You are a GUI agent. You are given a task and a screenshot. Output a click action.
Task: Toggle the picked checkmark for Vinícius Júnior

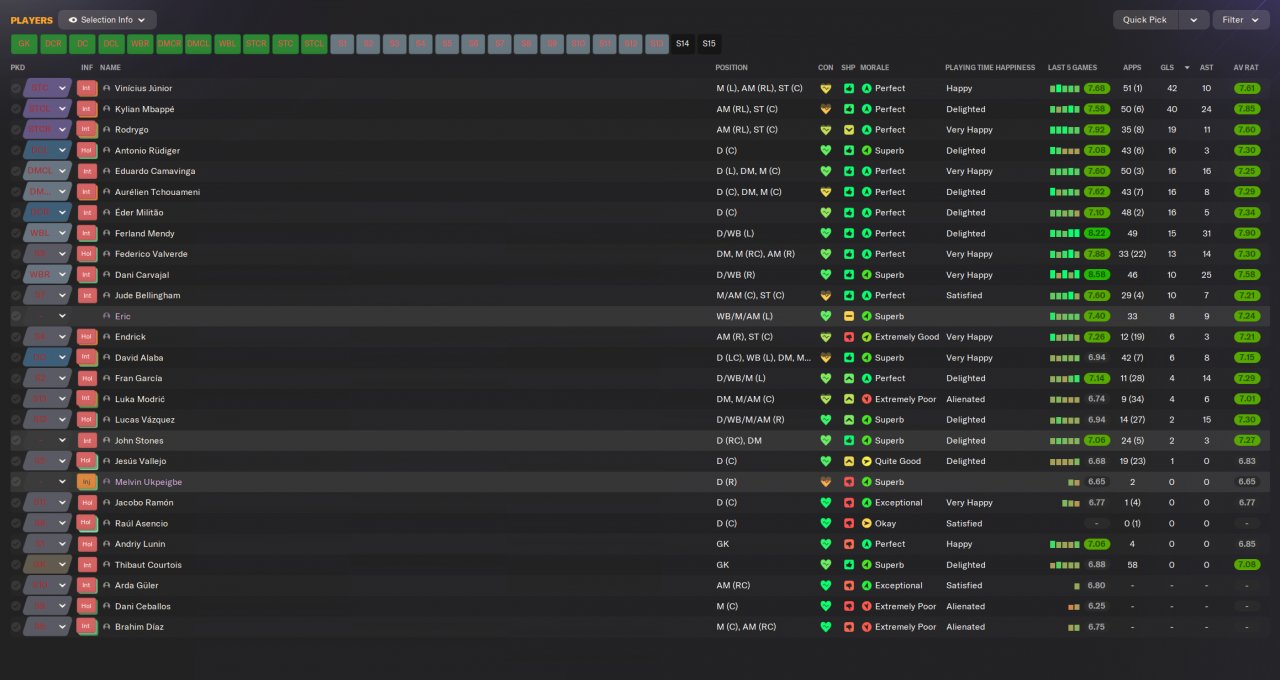15,88
